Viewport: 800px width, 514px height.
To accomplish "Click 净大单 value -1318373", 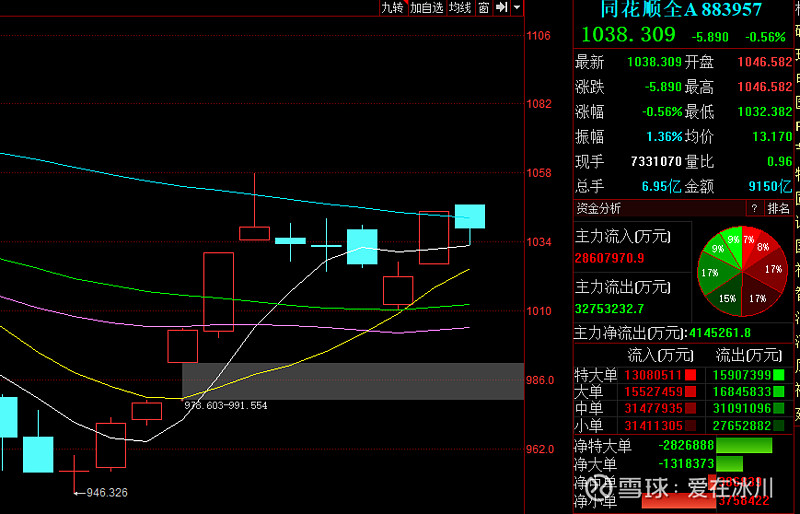I will [x=686, y=464].
